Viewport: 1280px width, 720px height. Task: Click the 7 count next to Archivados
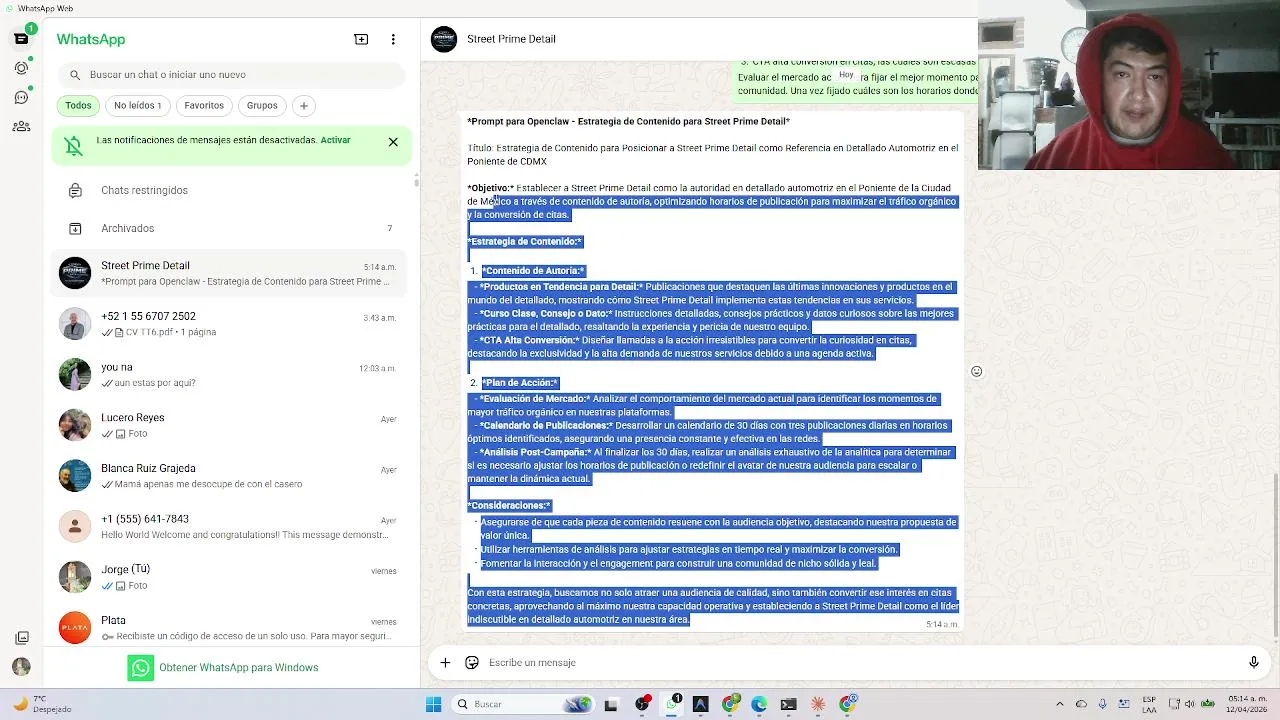click(390, 229)
